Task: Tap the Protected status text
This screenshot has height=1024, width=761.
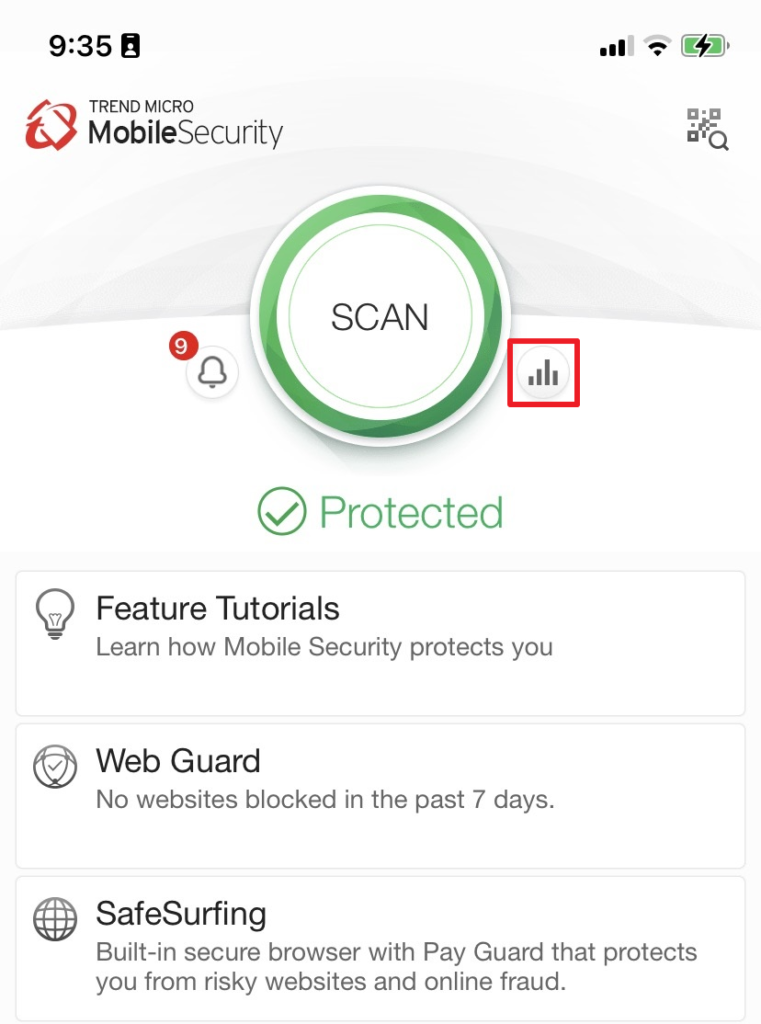Action: coord(412,513)
